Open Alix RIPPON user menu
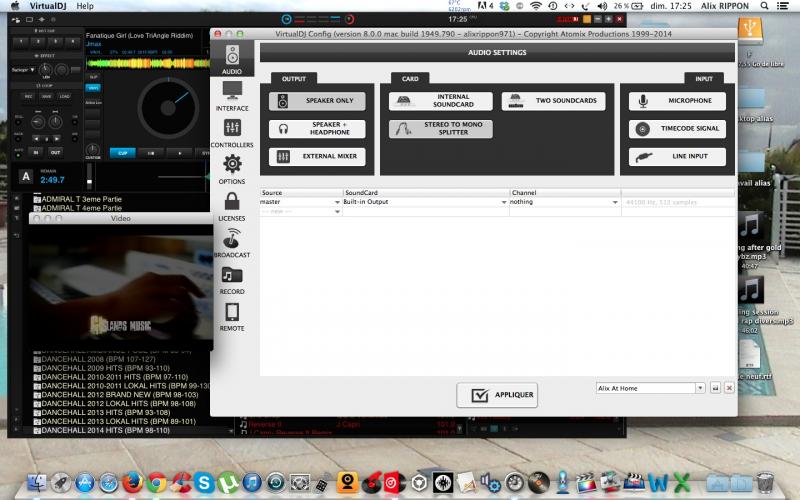This screenshot has width=800, height=500. click(x=725, y=6)
